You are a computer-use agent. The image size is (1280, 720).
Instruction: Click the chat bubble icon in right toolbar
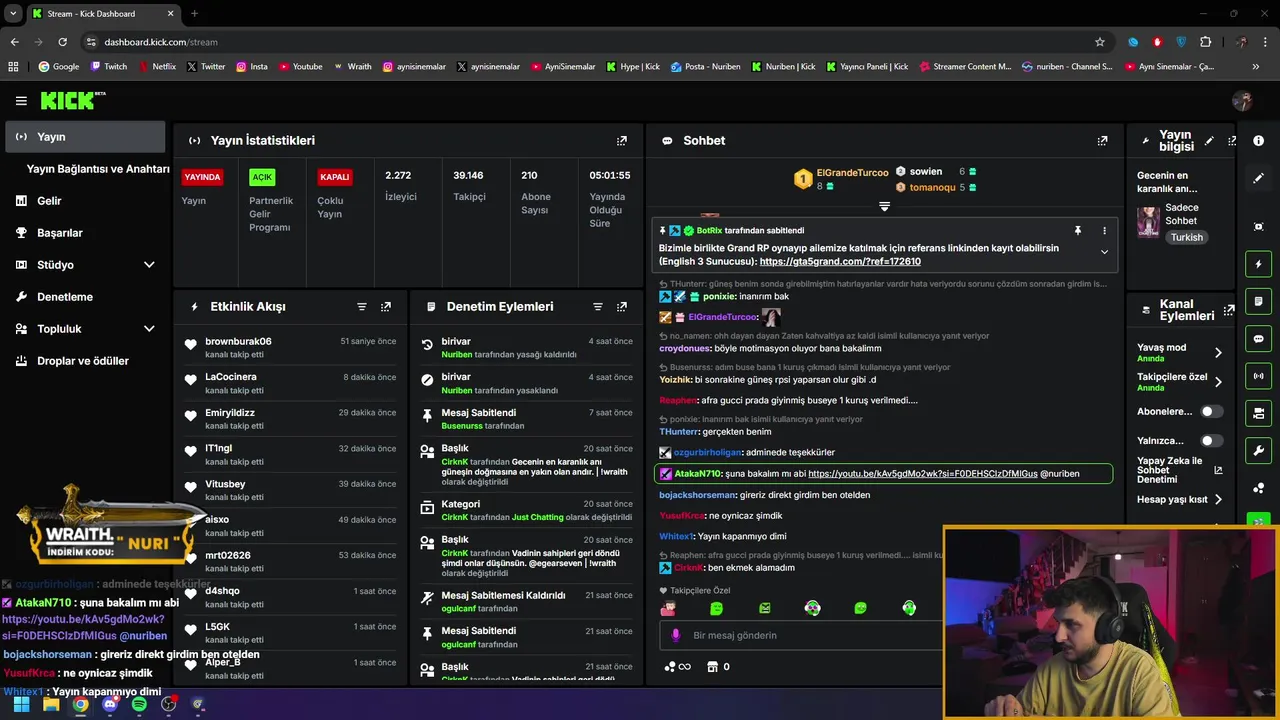tap(1259, 339)
